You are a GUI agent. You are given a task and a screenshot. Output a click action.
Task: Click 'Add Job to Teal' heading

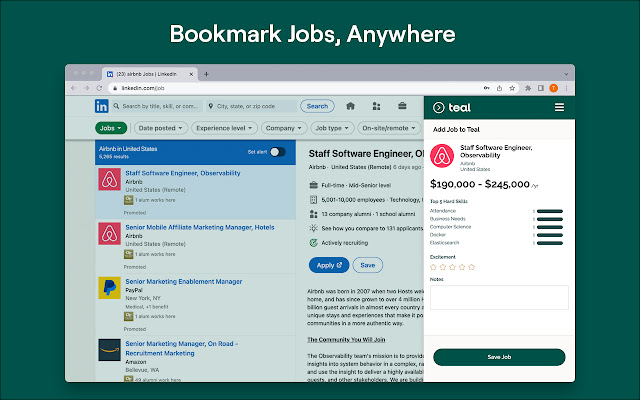tap(456, 129)
